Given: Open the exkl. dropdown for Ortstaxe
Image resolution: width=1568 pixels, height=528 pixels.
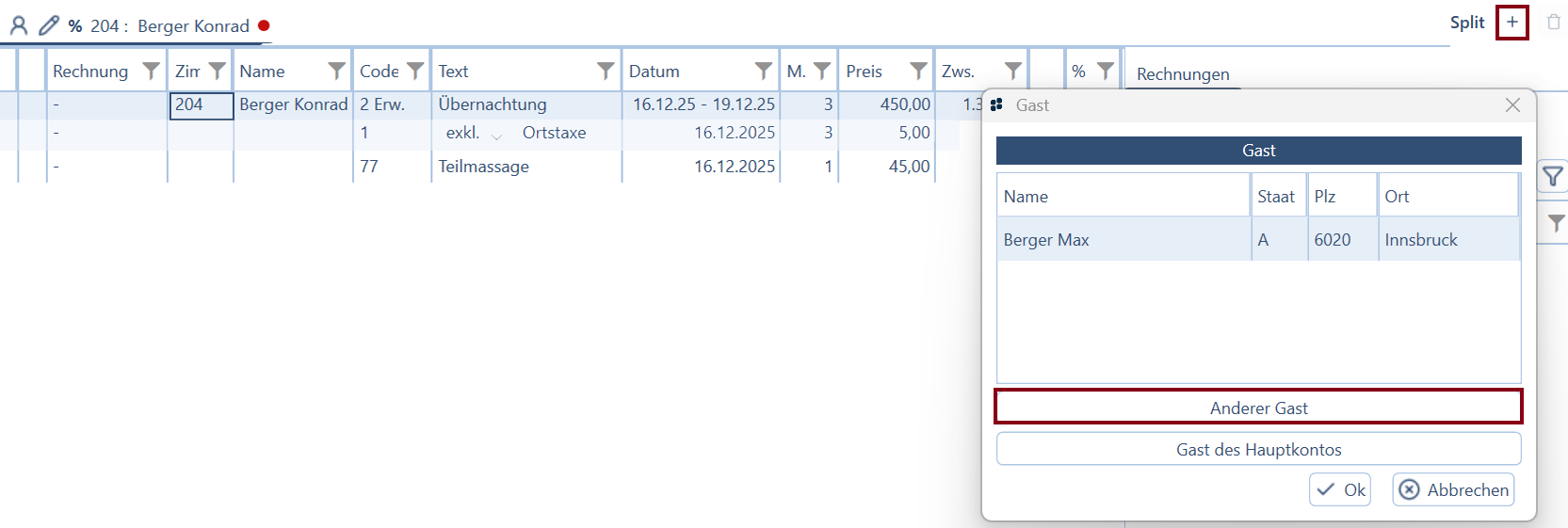Looking at the screenshot, I should click(x=497, y=135).
